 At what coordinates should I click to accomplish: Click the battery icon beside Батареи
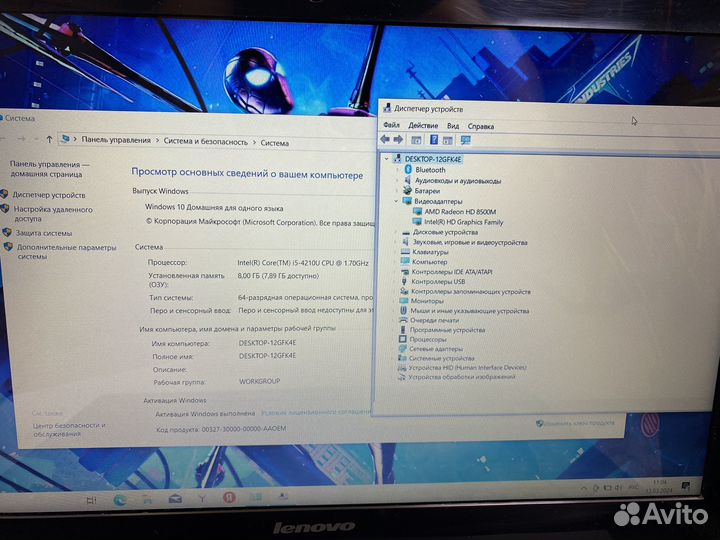[407, 190]
